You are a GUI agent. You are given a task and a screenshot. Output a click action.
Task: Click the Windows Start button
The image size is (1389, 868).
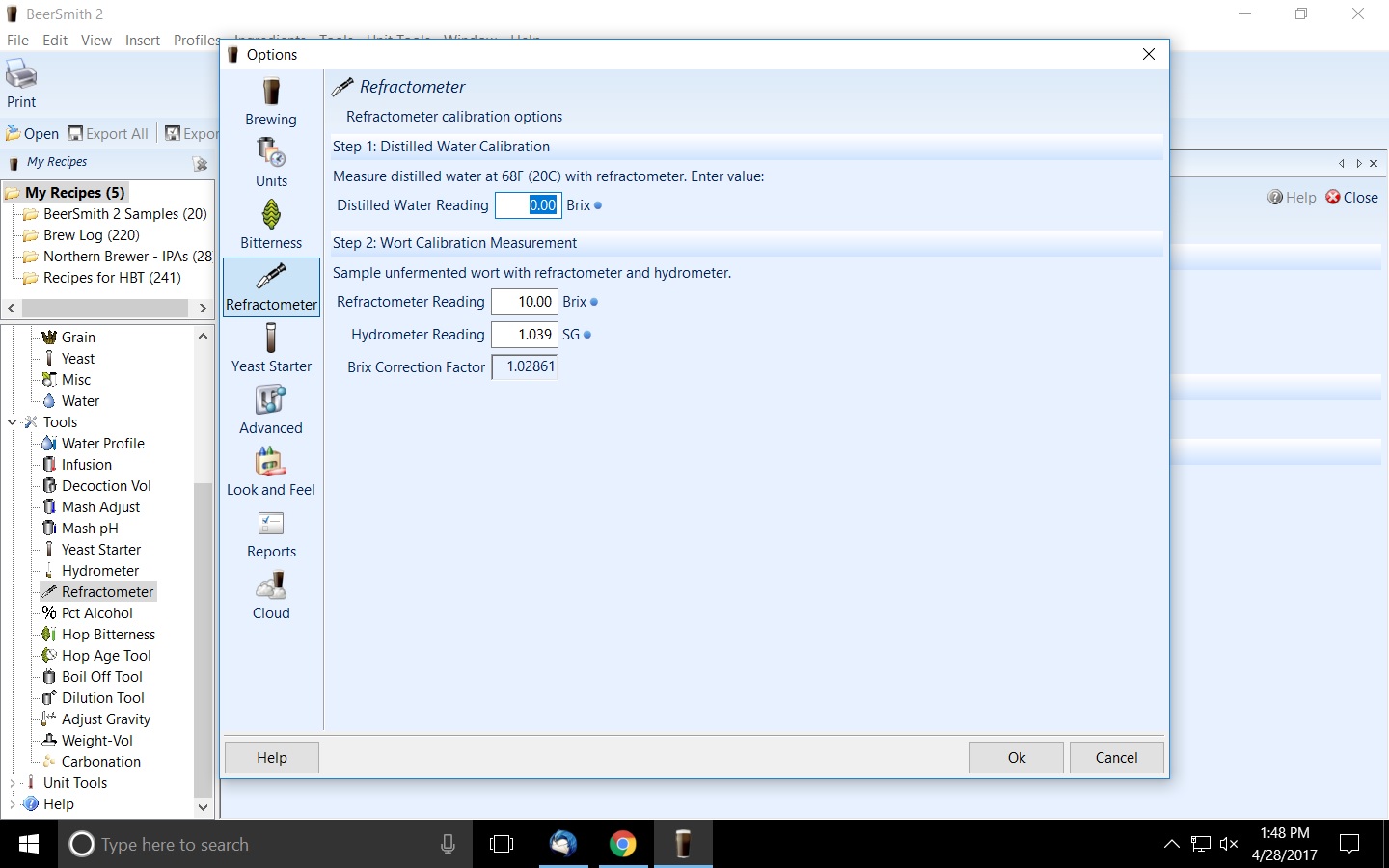pos(28,845)
